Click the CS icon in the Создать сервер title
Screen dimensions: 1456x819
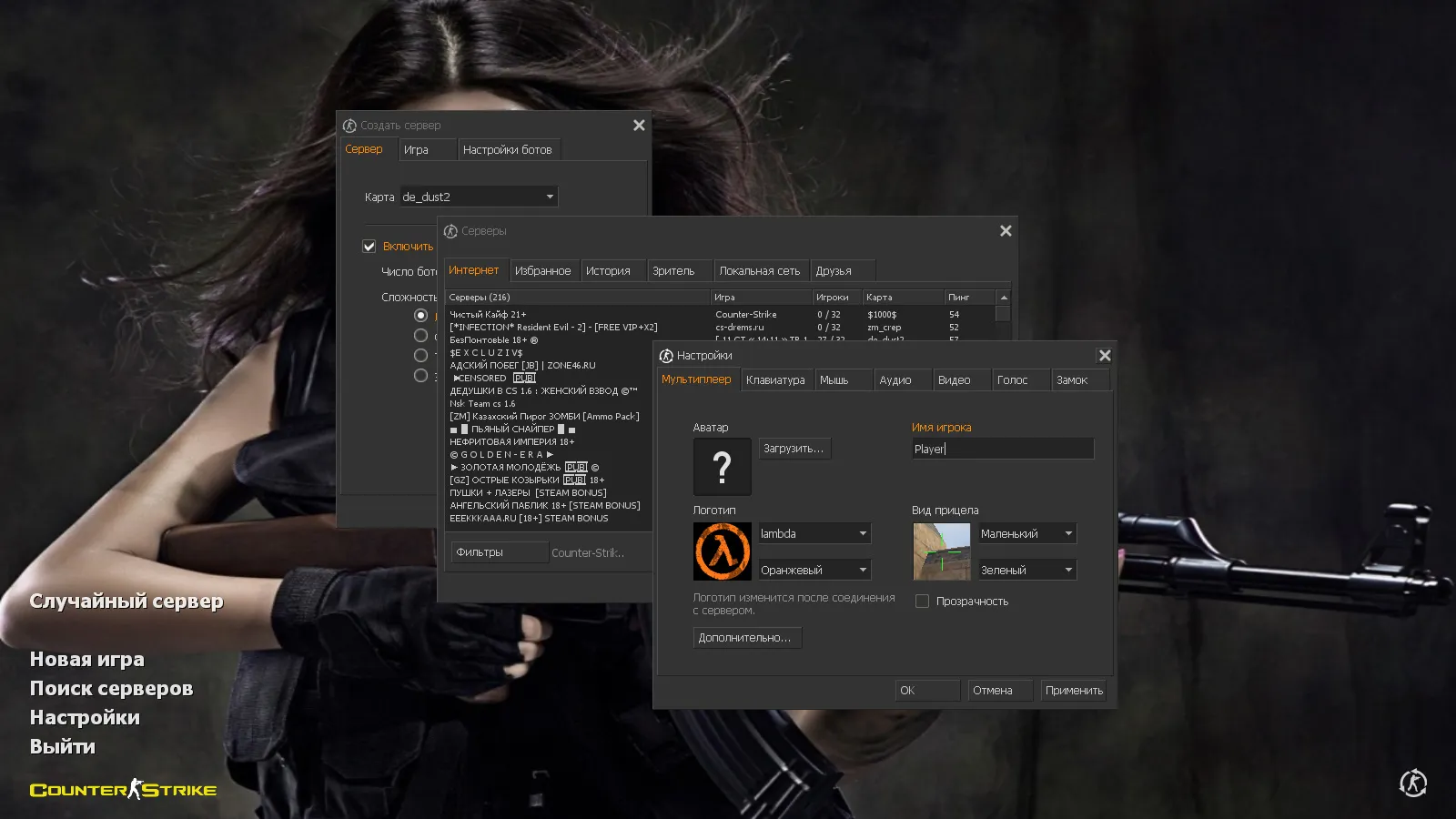click(x=349, y=125)
